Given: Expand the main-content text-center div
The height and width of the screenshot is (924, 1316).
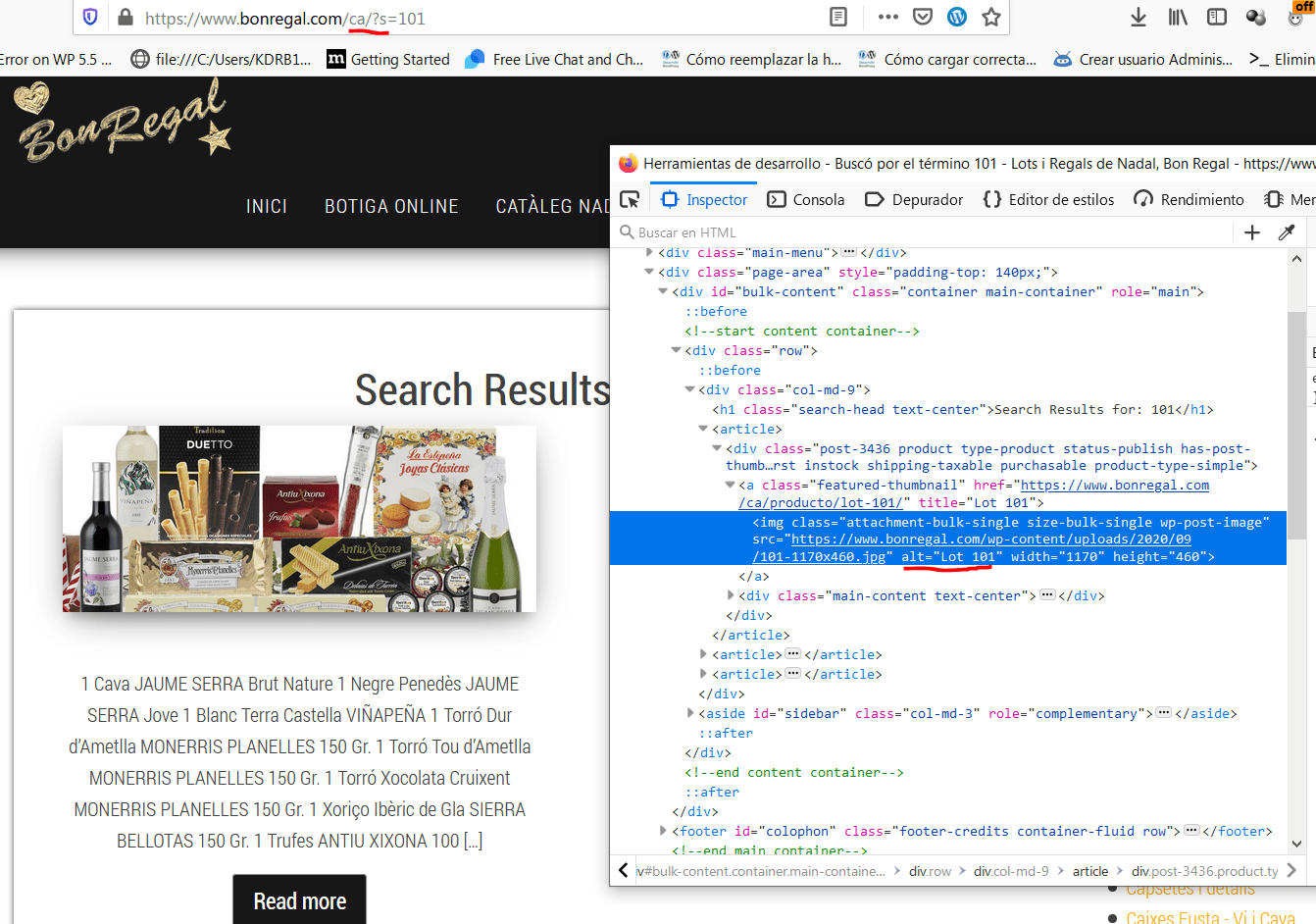Looking at the screenshot, I should pyautogui.click(x=731, y=595).
